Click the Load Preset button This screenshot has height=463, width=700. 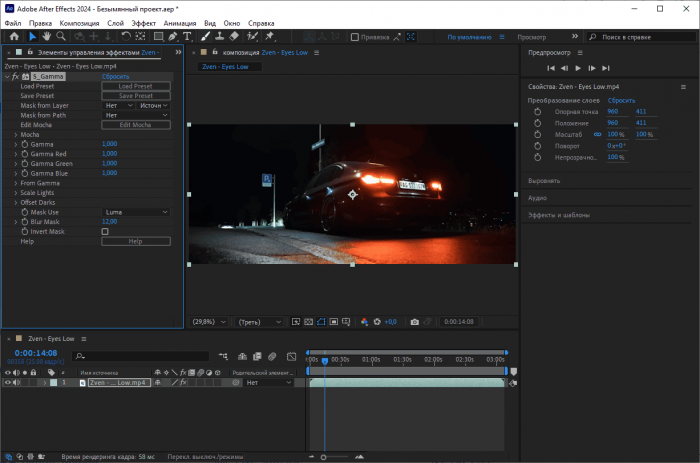136,86
